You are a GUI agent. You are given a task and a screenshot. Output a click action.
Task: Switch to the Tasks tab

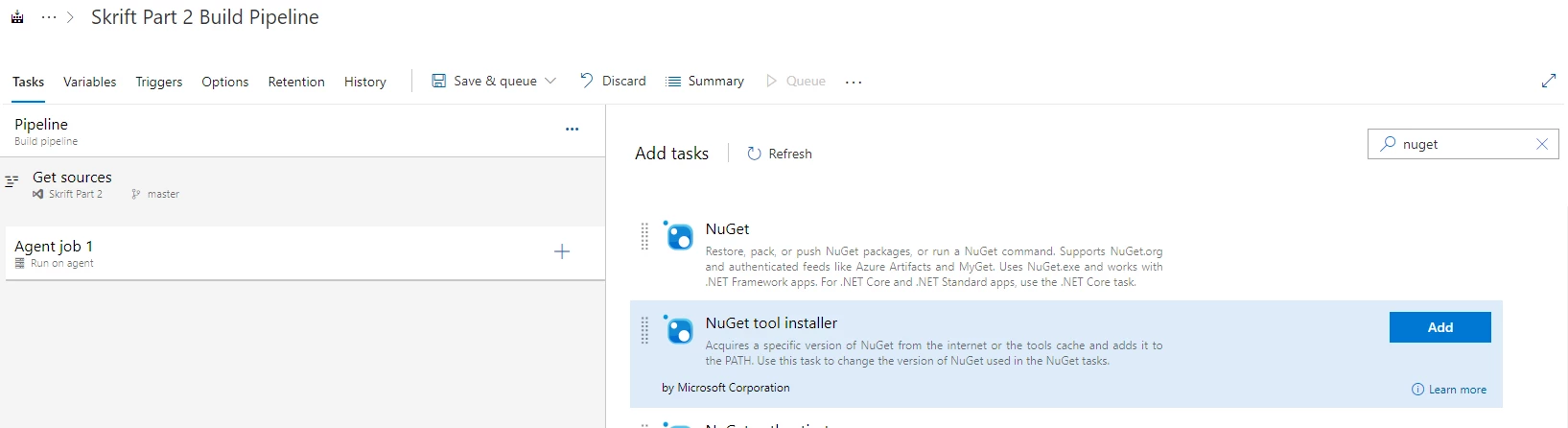click(x=28, y=82)
